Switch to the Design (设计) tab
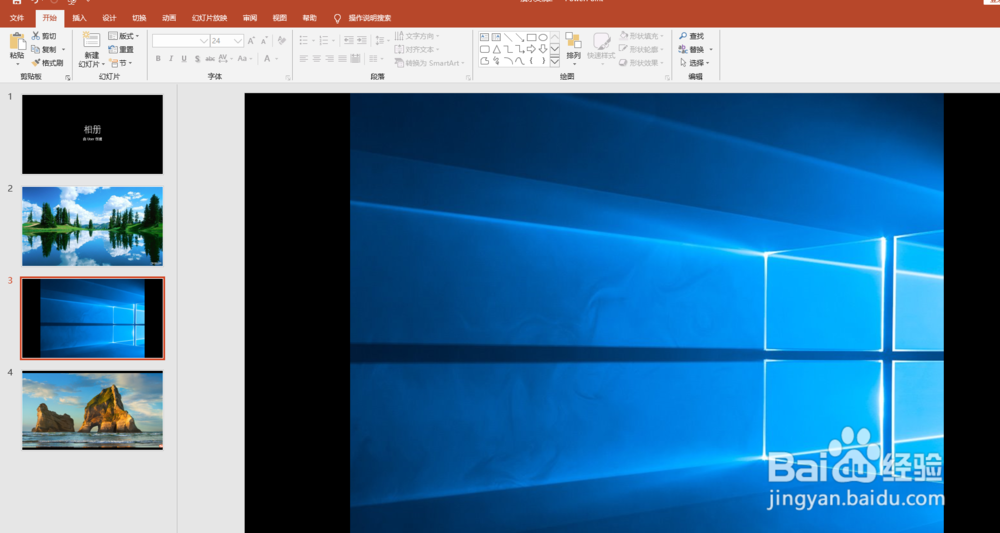Viewport: 1000px width, 533px height. 109,18
